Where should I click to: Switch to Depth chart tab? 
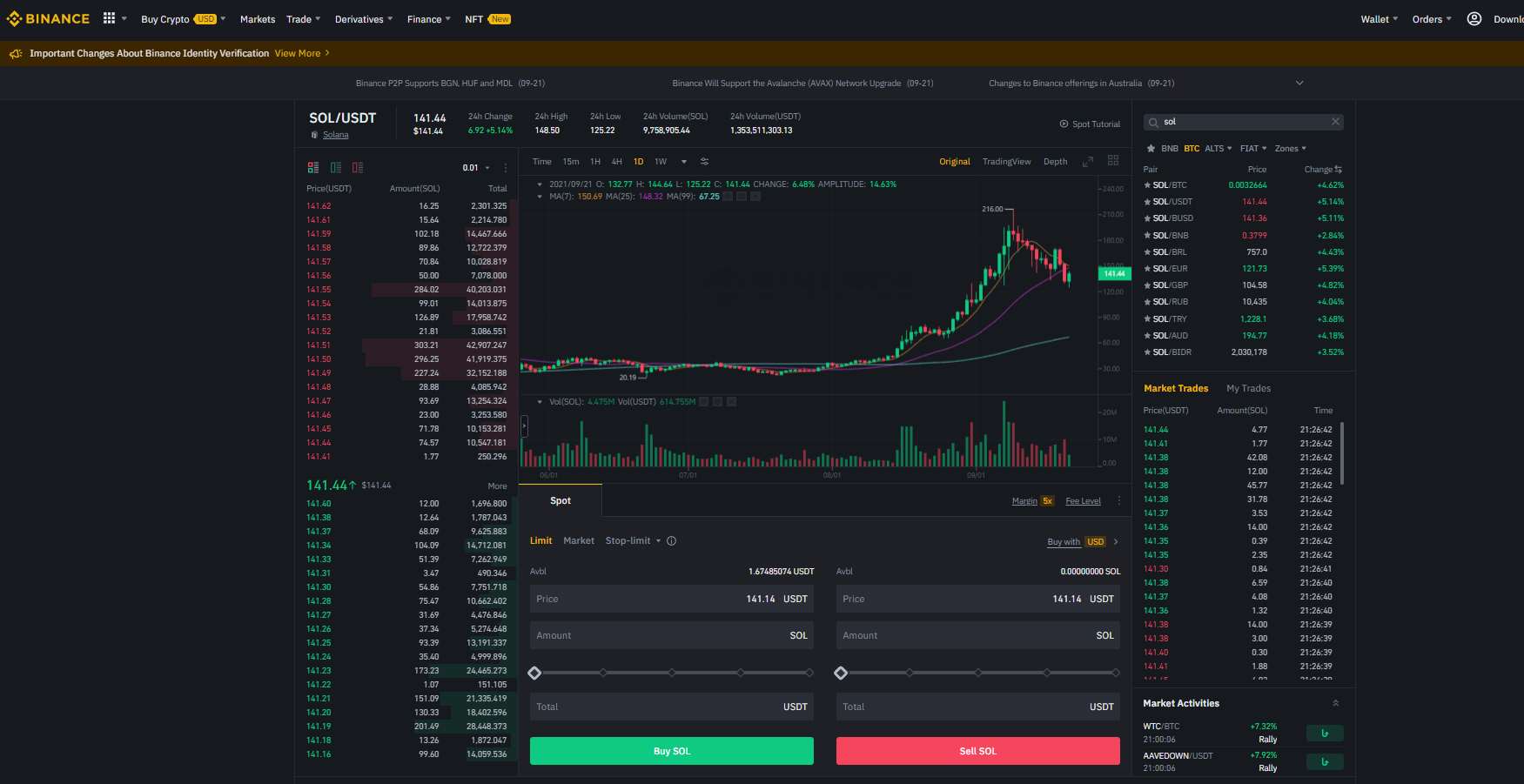click(x=1055, y=162)
